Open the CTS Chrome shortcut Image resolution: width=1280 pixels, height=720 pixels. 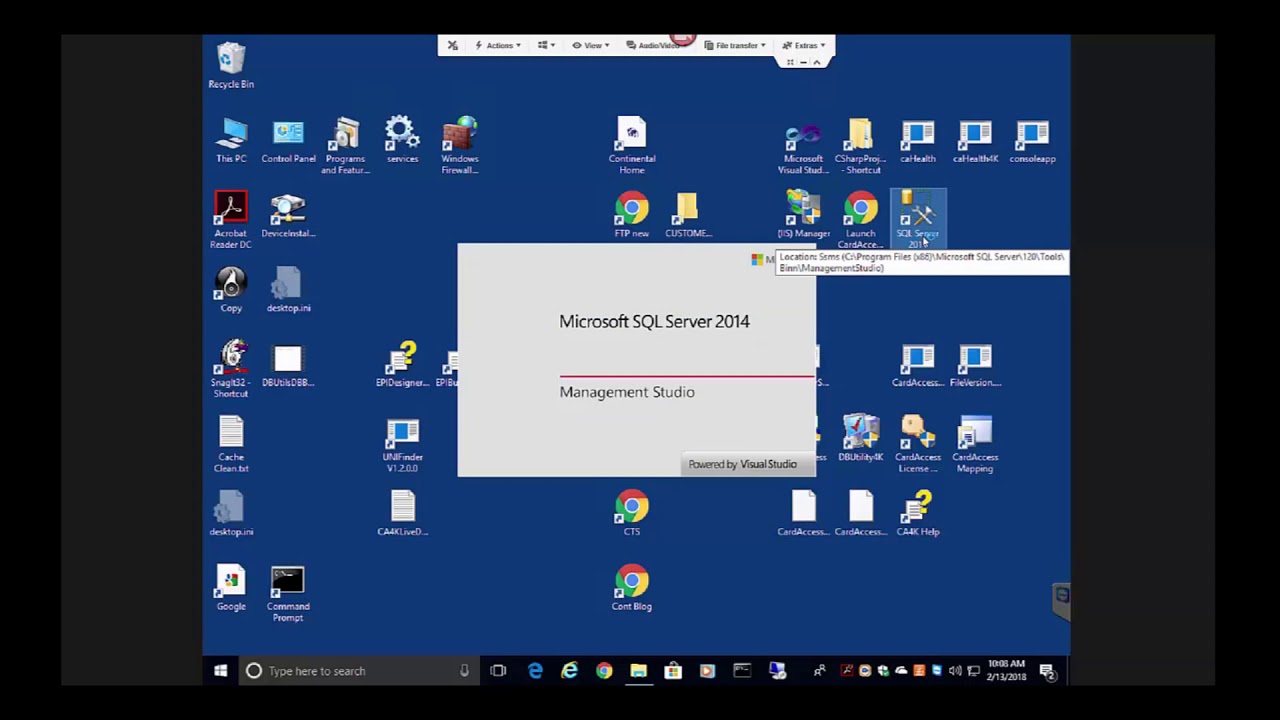pyautogui.click(x=632, y=514)
